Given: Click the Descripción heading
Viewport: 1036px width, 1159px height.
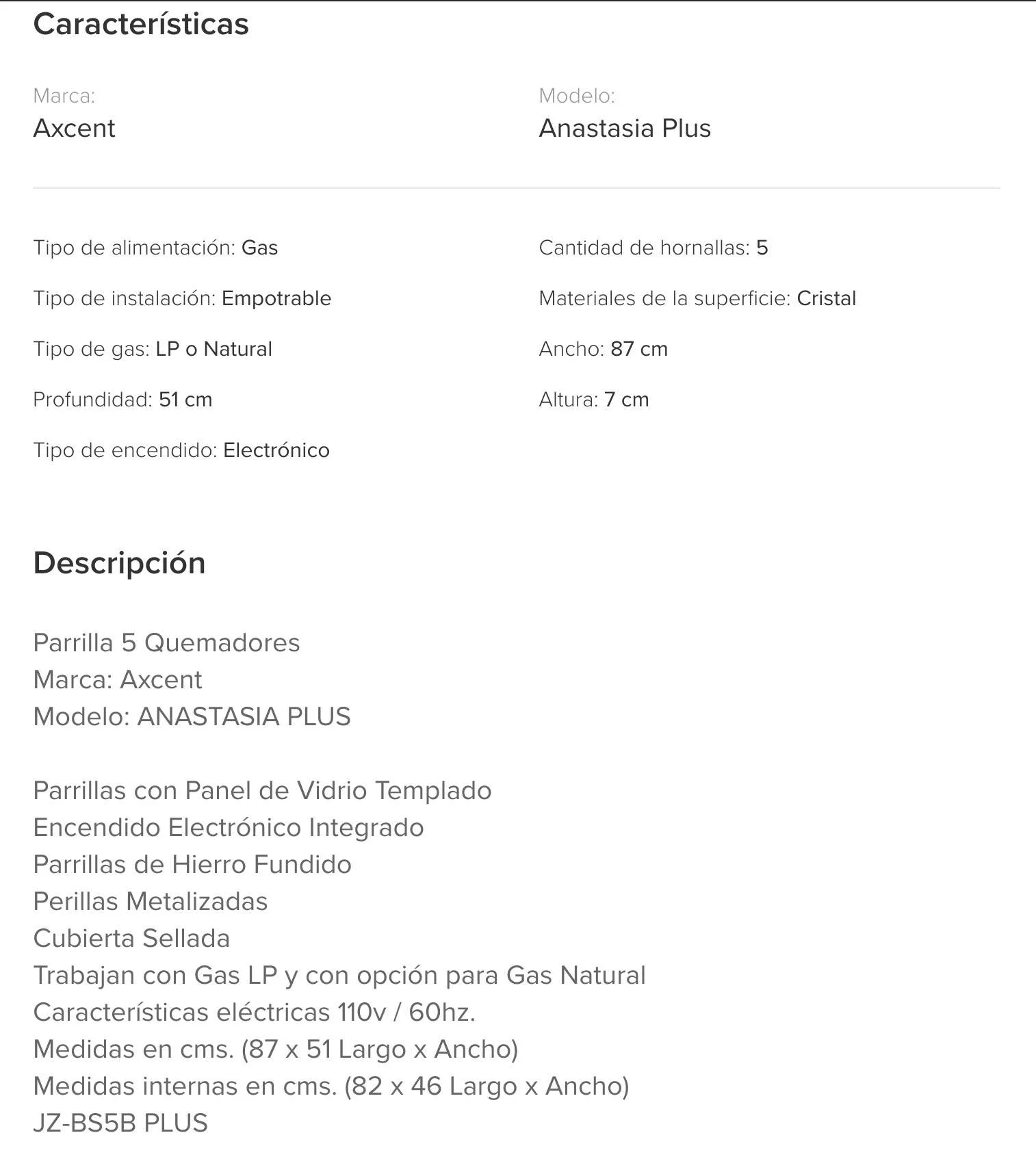Looking at the screenshot, I should coord(120,564).
